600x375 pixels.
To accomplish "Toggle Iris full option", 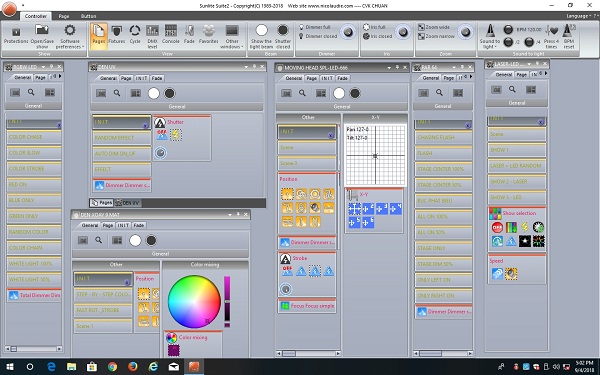I will (x=374, y=27).
